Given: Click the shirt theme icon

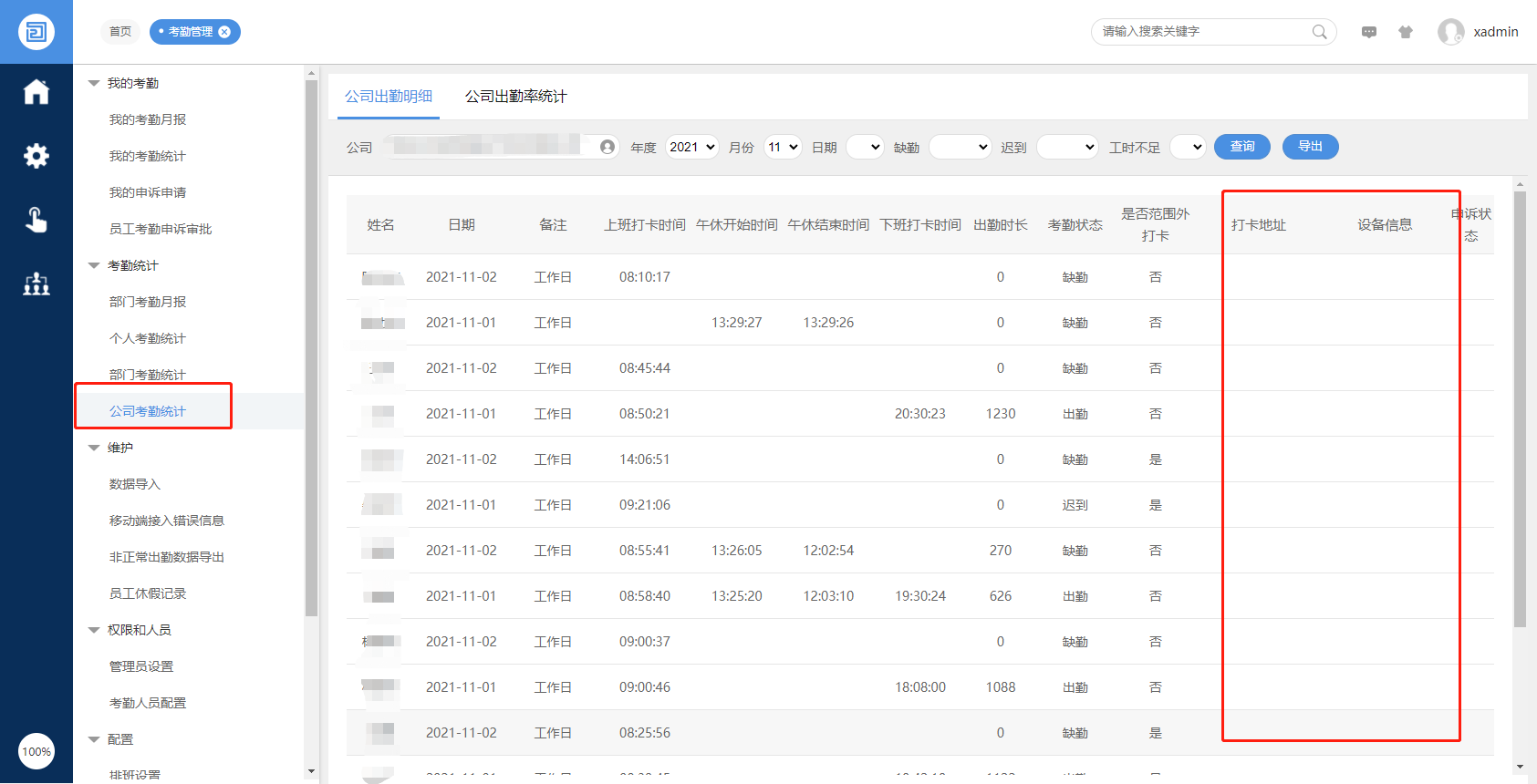Looking at the screenshot, I should click(x=1406, y=32).
